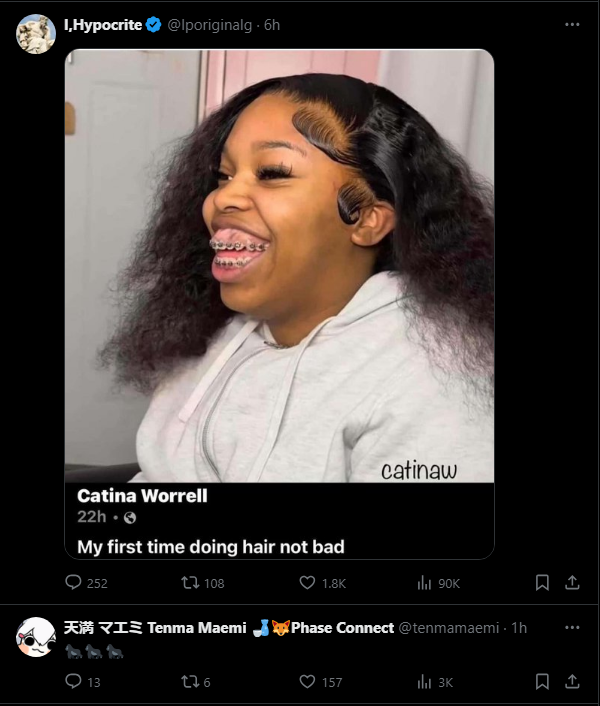The height and width of the screenshot is (706, 600).
Task: Open the @tenmamaemi handle link
Action: 449,628
